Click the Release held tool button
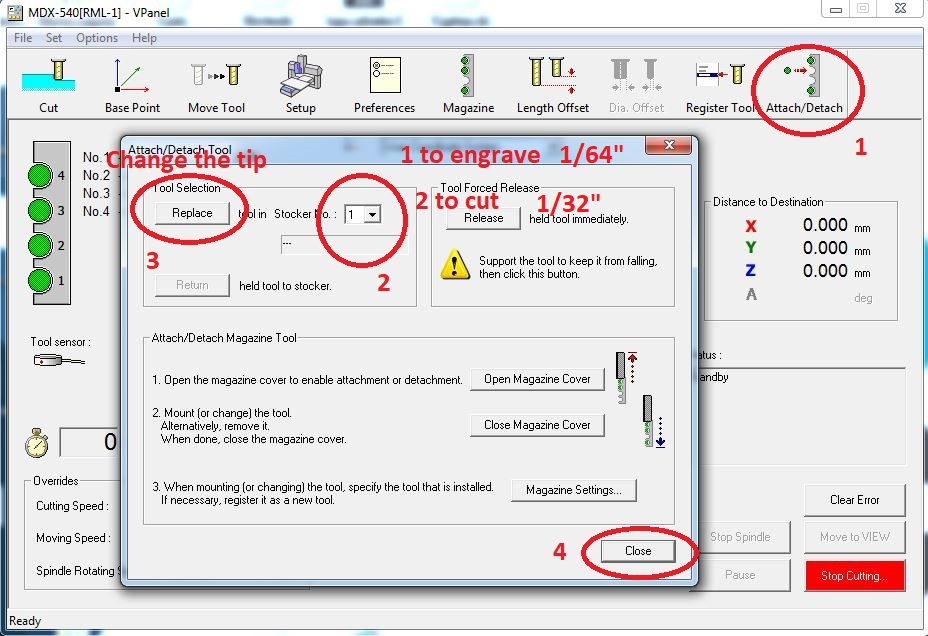This screenshot has width=928, height=636. pyautogui.click(x=484, y=218)
